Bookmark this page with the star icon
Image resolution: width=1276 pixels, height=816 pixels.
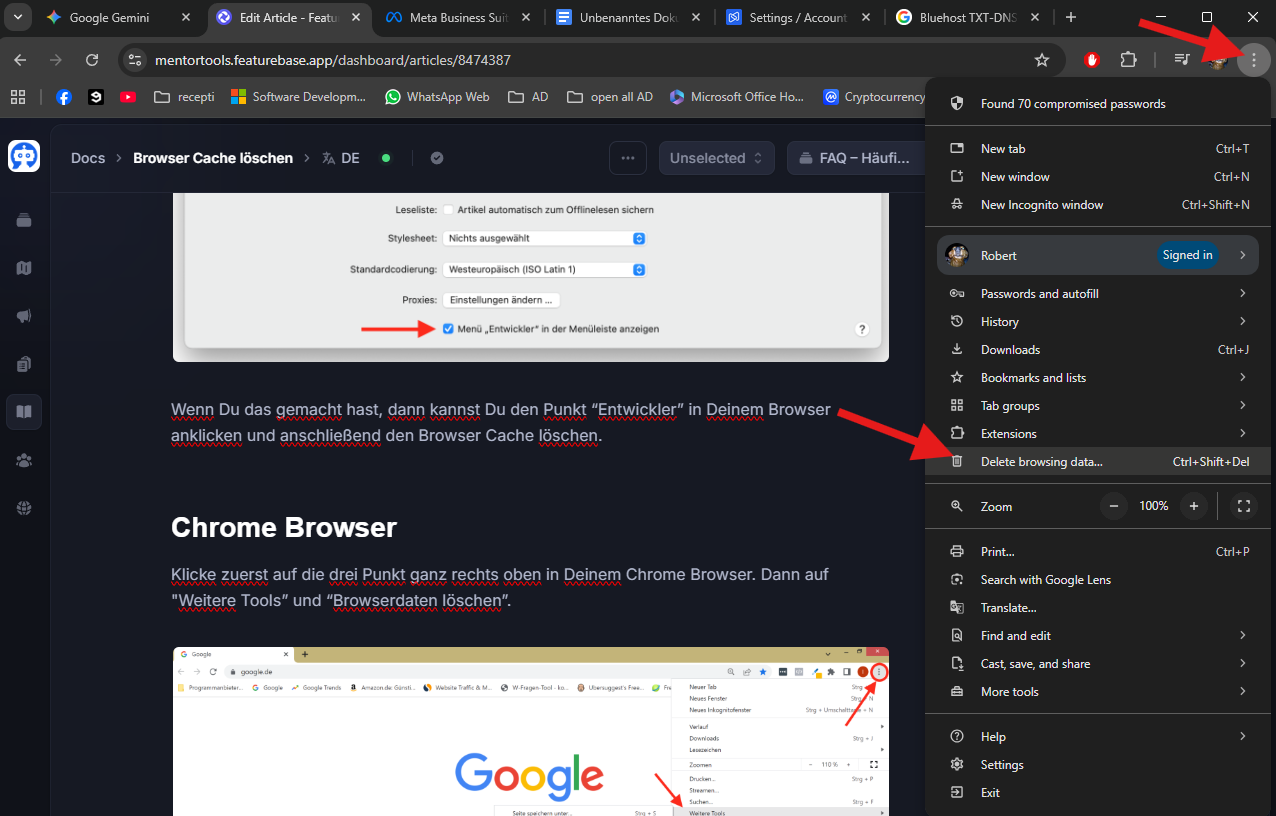pos(1042,60)
